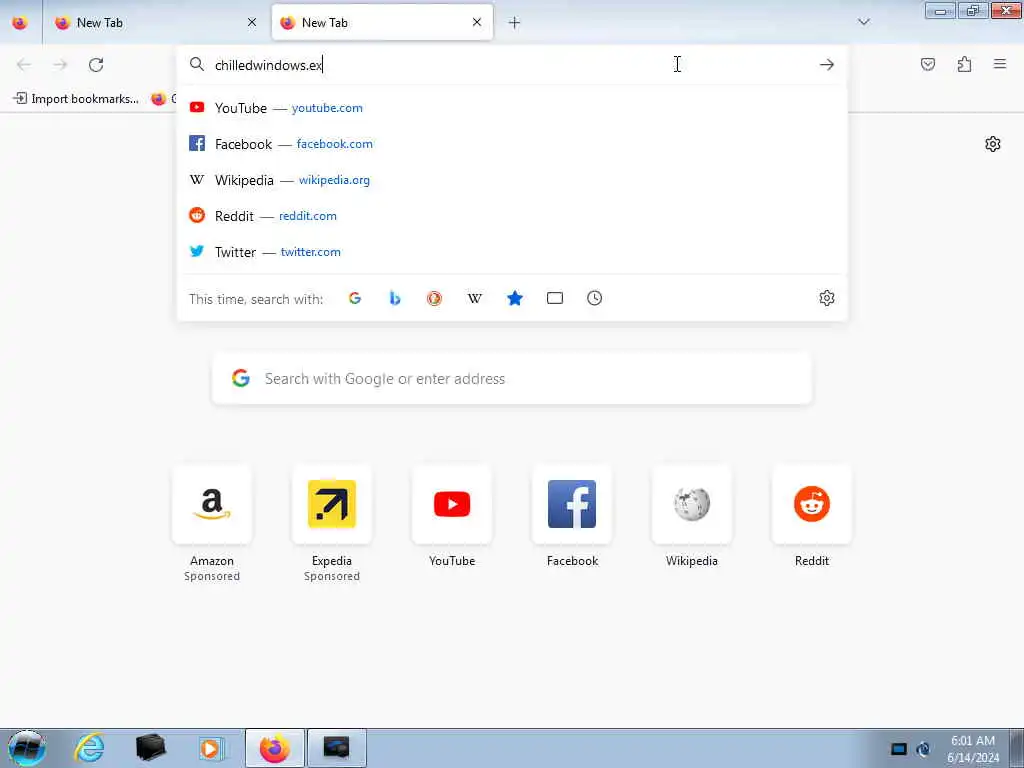Viewport: 1024px width, 768px height.
Task: Open Windows Media Player taskbar icon
Action: pyautogui.click(x=210, y=748)
